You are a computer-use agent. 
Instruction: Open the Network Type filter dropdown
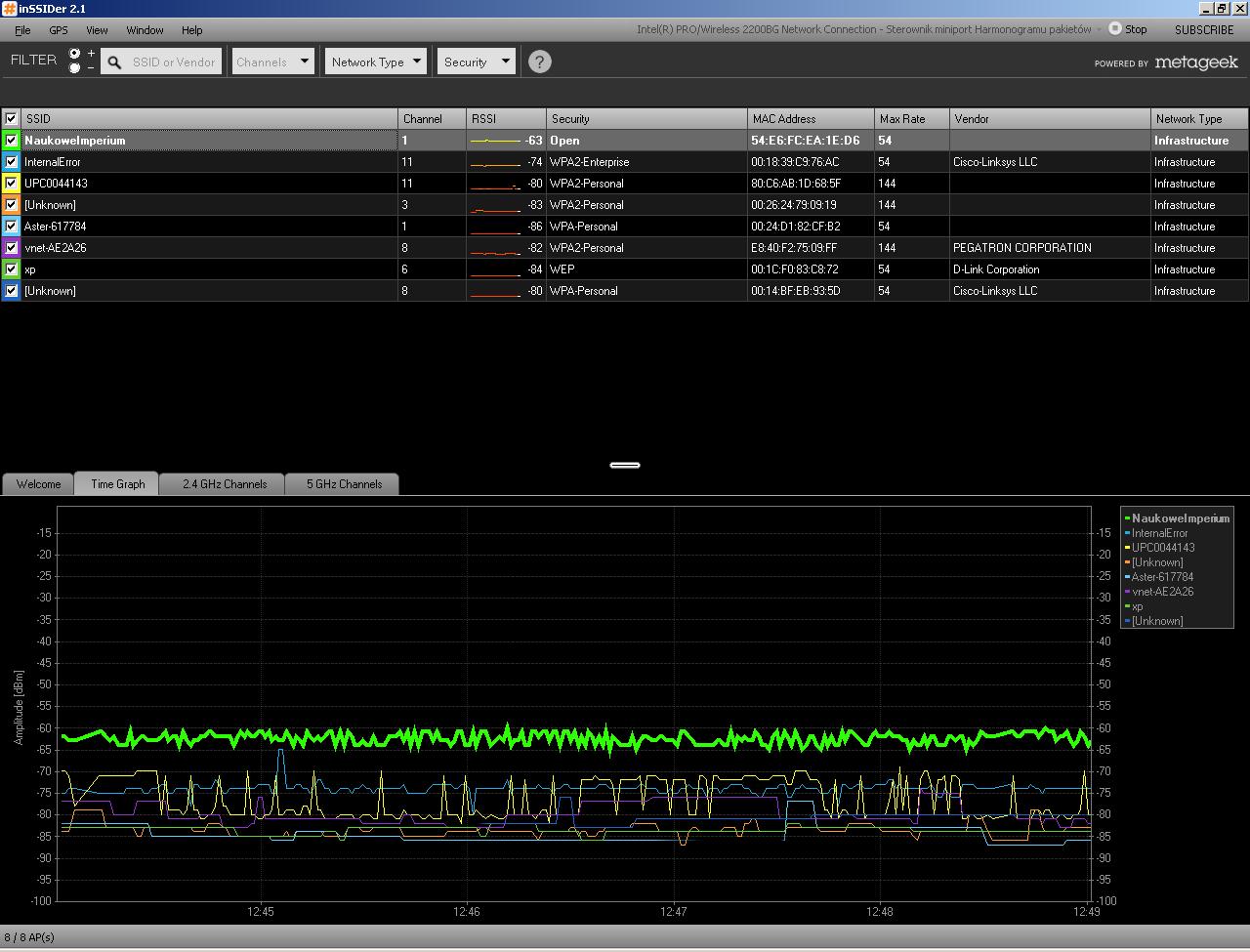[376, 62]
